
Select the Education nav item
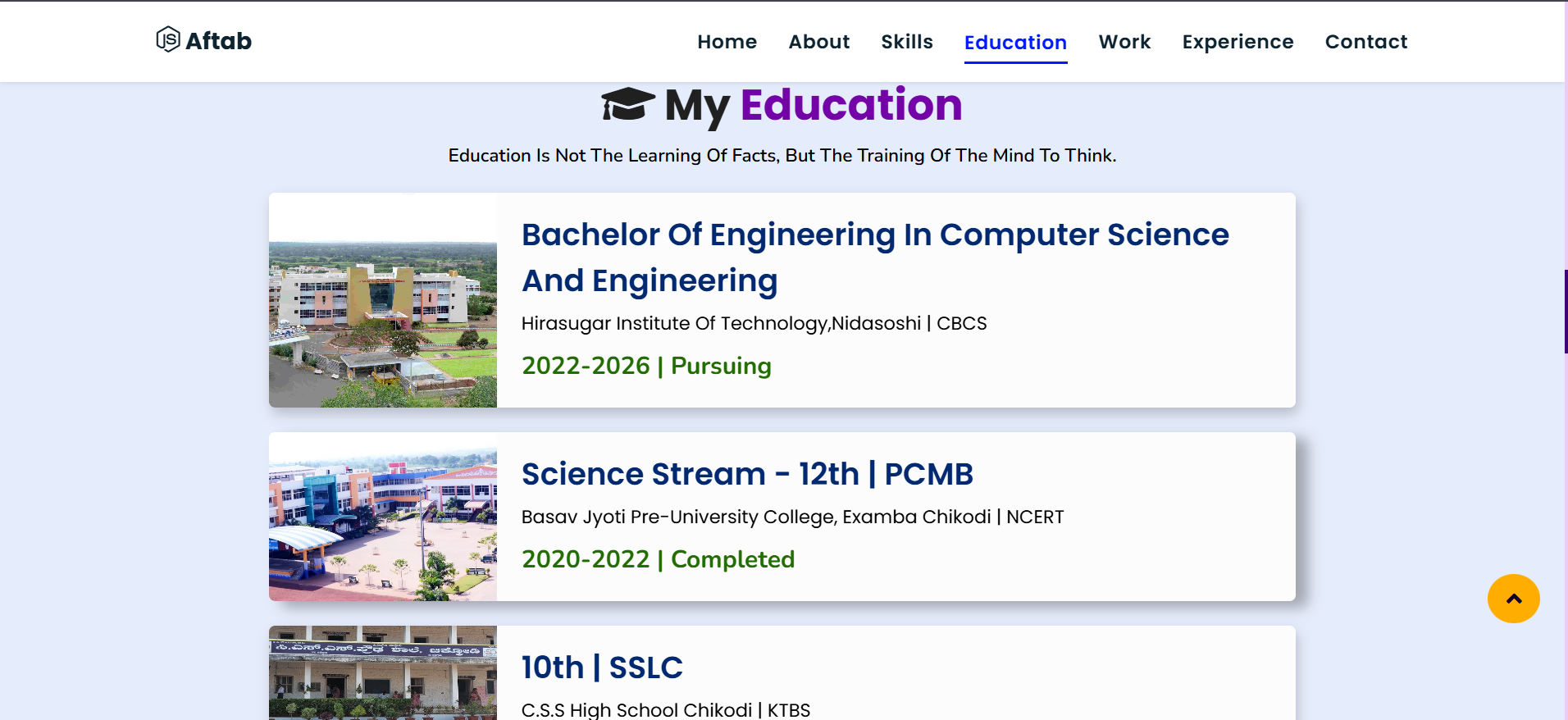(1014, 43)
